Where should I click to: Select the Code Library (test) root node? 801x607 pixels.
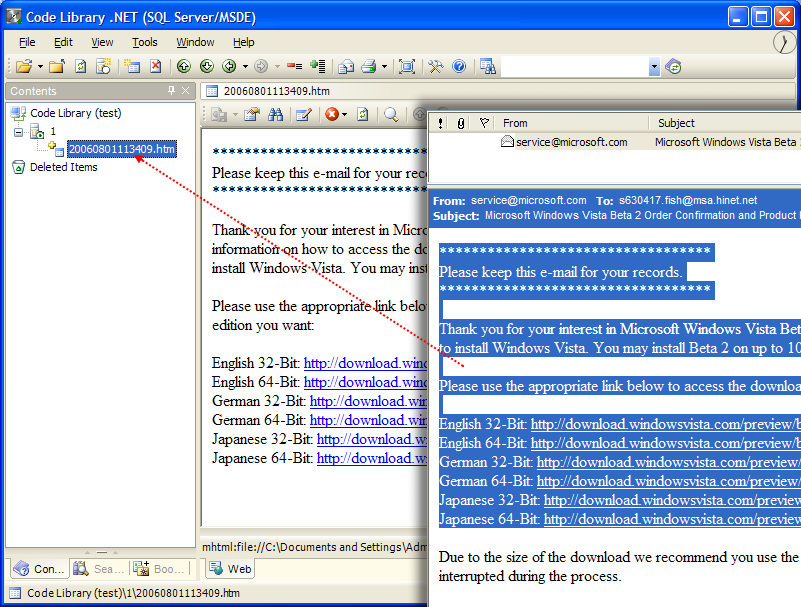coord(76,113)
